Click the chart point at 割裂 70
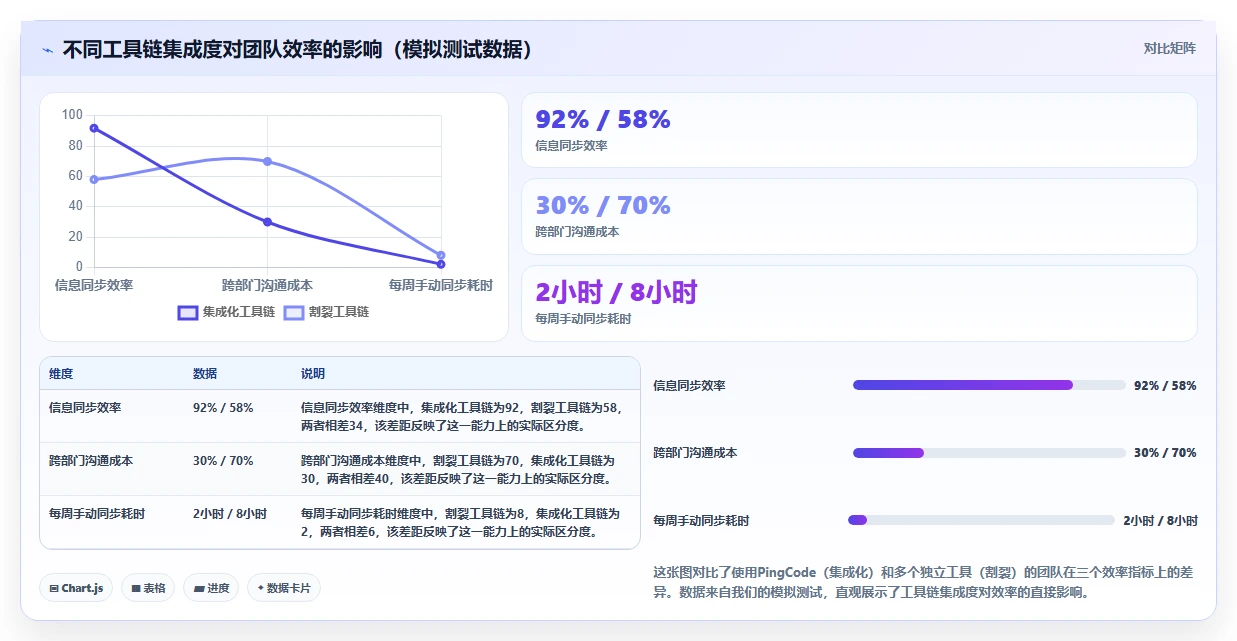This screenshot has height=641, width=1237. pos(267,161)
